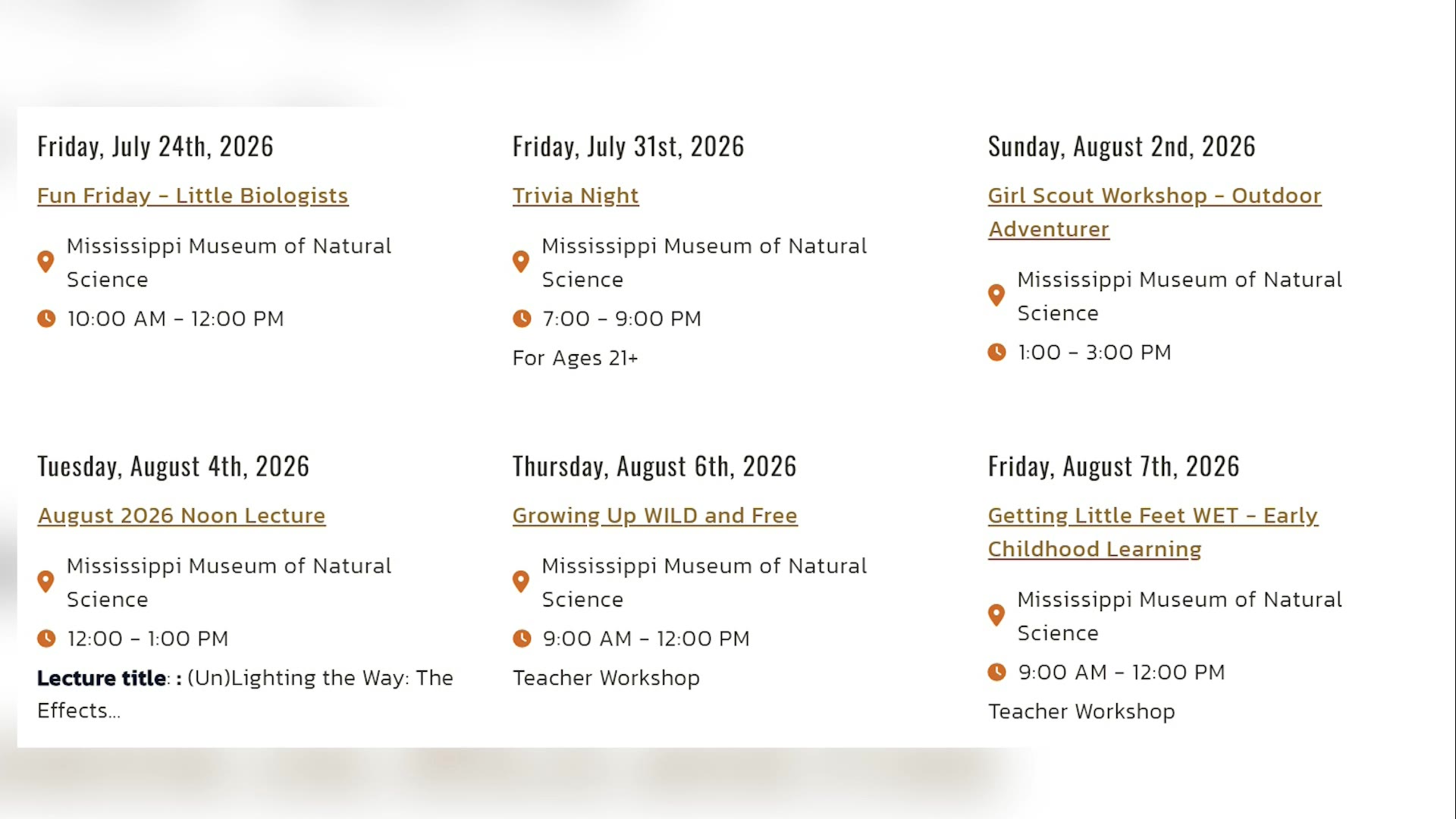Click clock icon beside 10:00 AM - 12:00 PM
Viewport: 1456px width, 819px height.
tap(46, 318)
